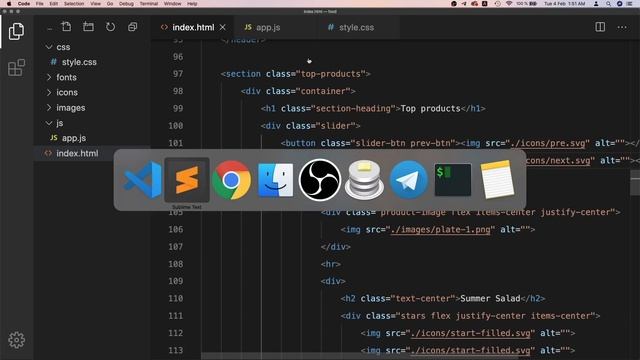Click line number 110 in gutter
Viewport: 640px width, 360px height.
(176, 299)
